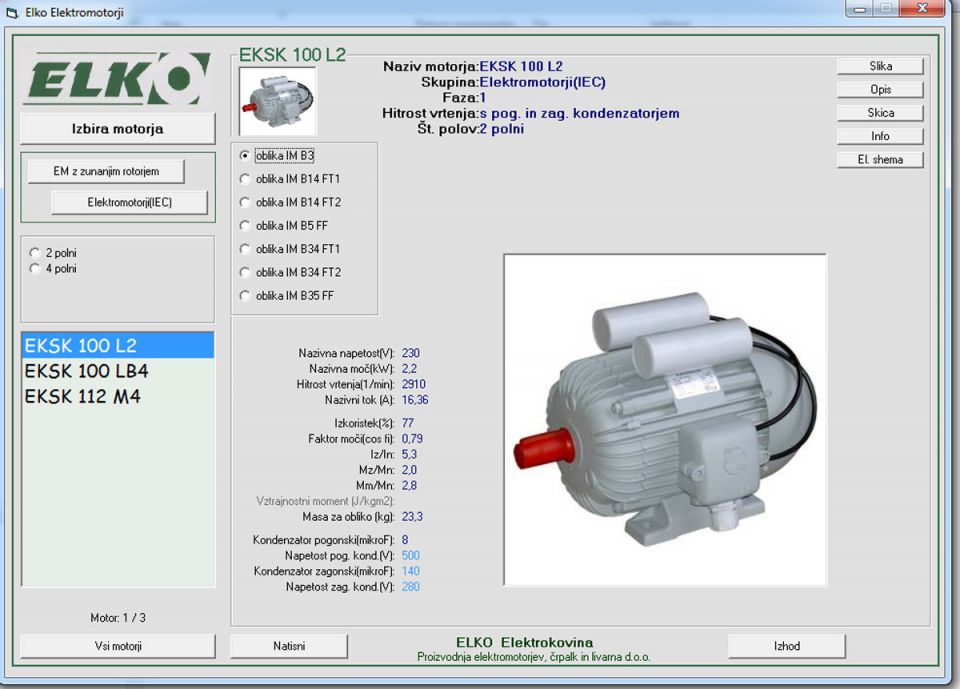Viewport: 960px width, 689px height.
Task: Select EKSK 100 L2 in motor list
Action: [118, 345]
